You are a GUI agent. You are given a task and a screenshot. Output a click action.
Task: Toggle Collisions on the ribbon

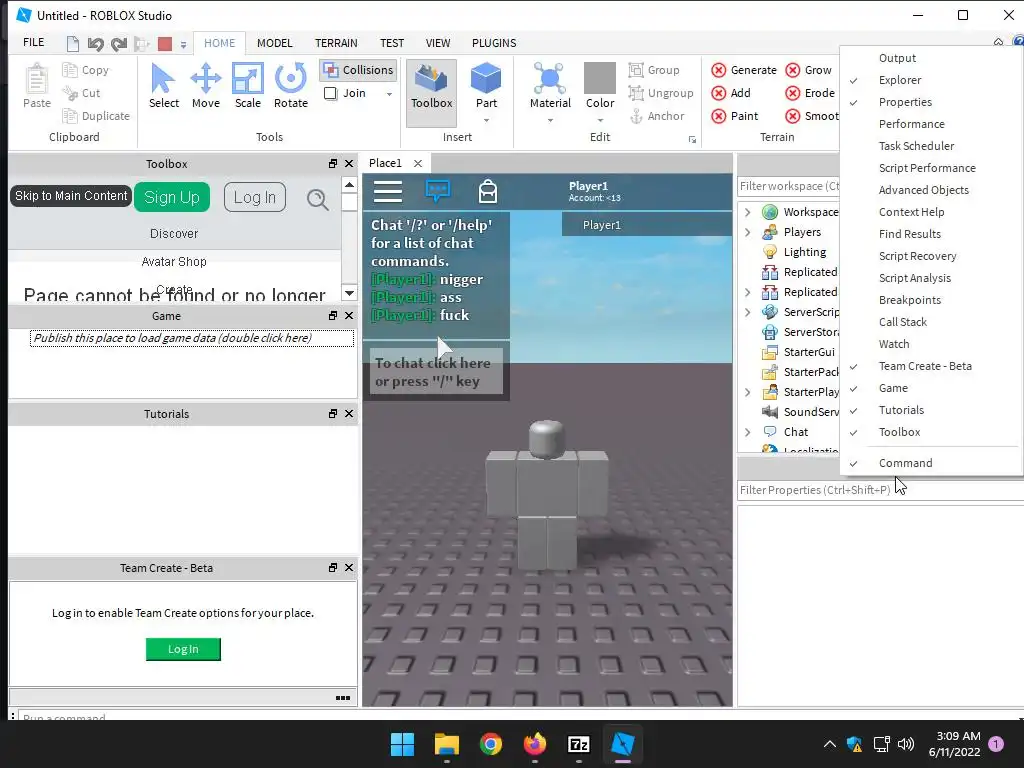click(x=359, y=70)
